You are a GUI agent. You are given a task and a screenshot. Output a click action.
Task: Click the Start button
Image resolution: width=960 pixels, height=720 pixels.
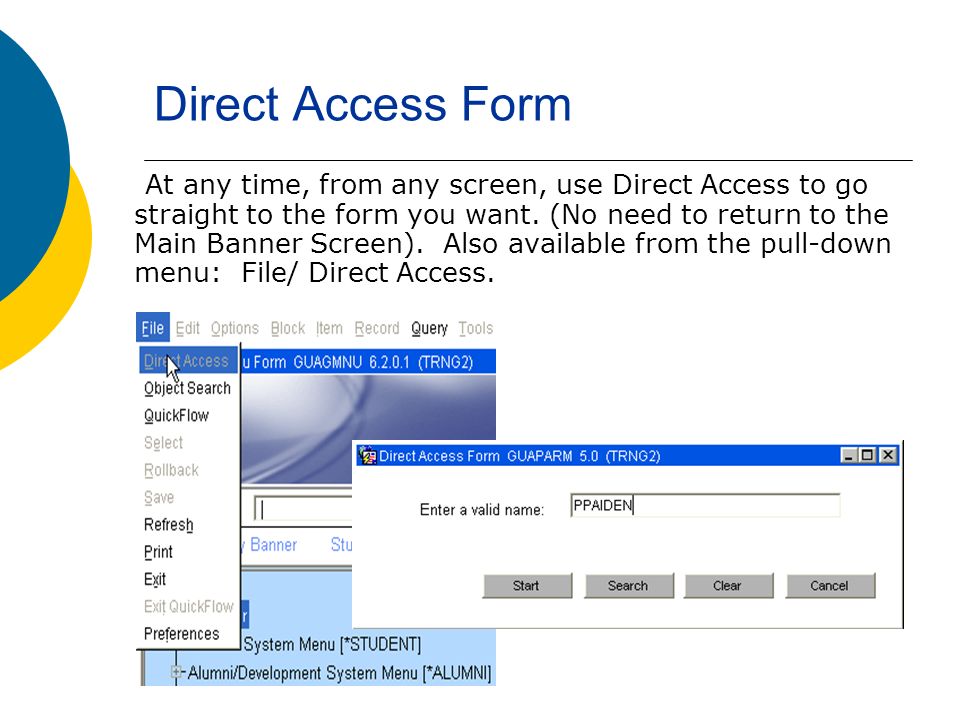point(527,586)
